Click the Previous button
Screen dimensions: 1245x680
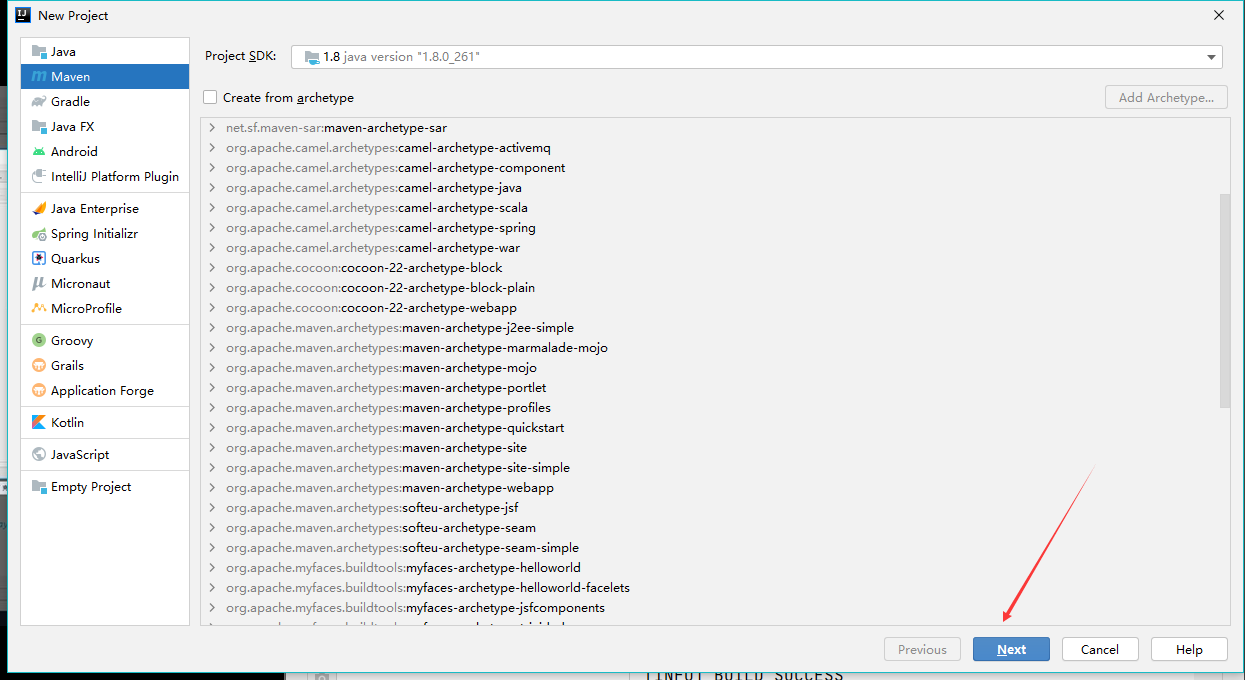922,649
